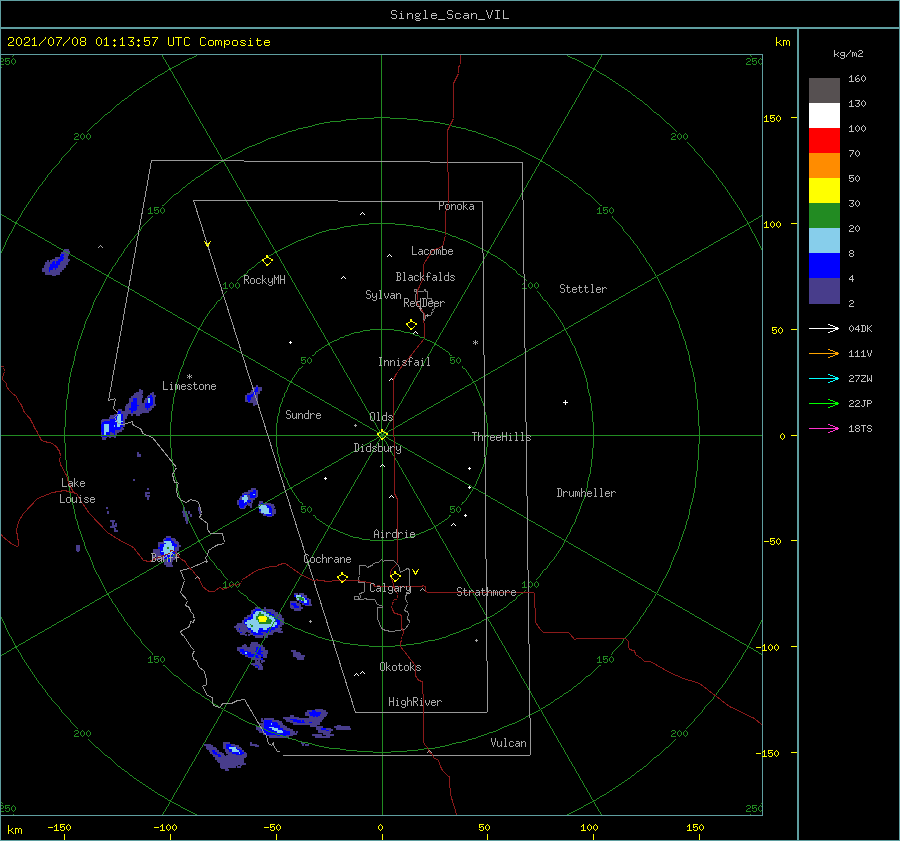Click the gray 130-160 color swatch
900x841 pixels.
(x=824, y=91)
